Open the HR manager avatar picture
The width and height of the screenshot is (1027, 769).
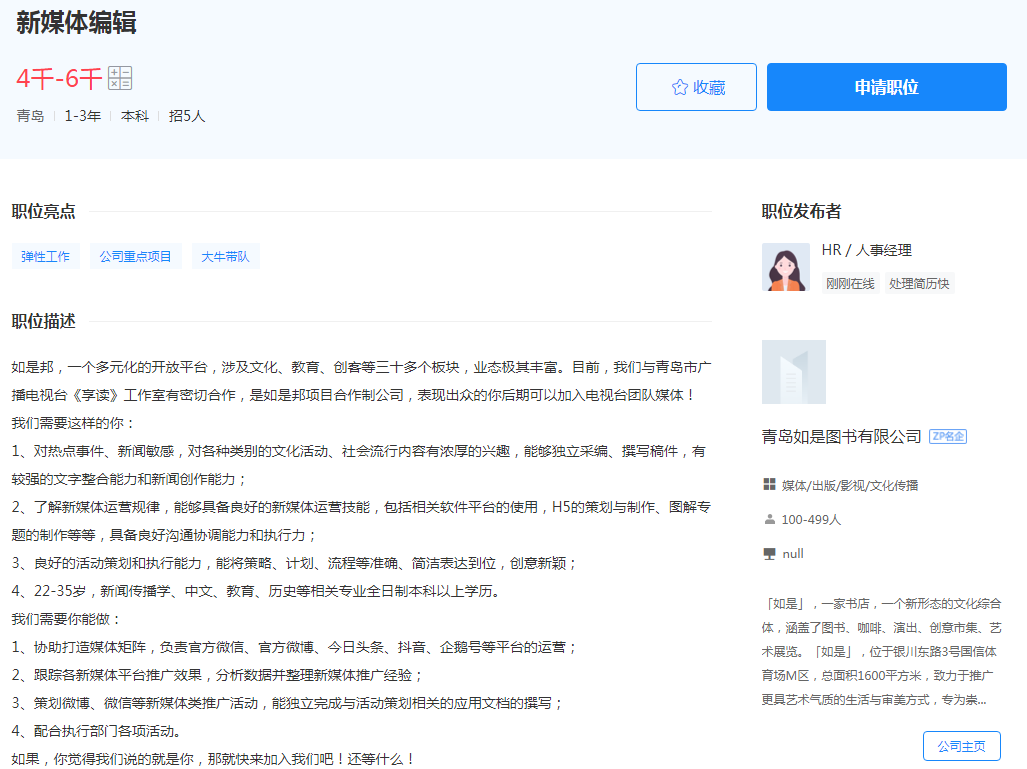tap(786, 267)
